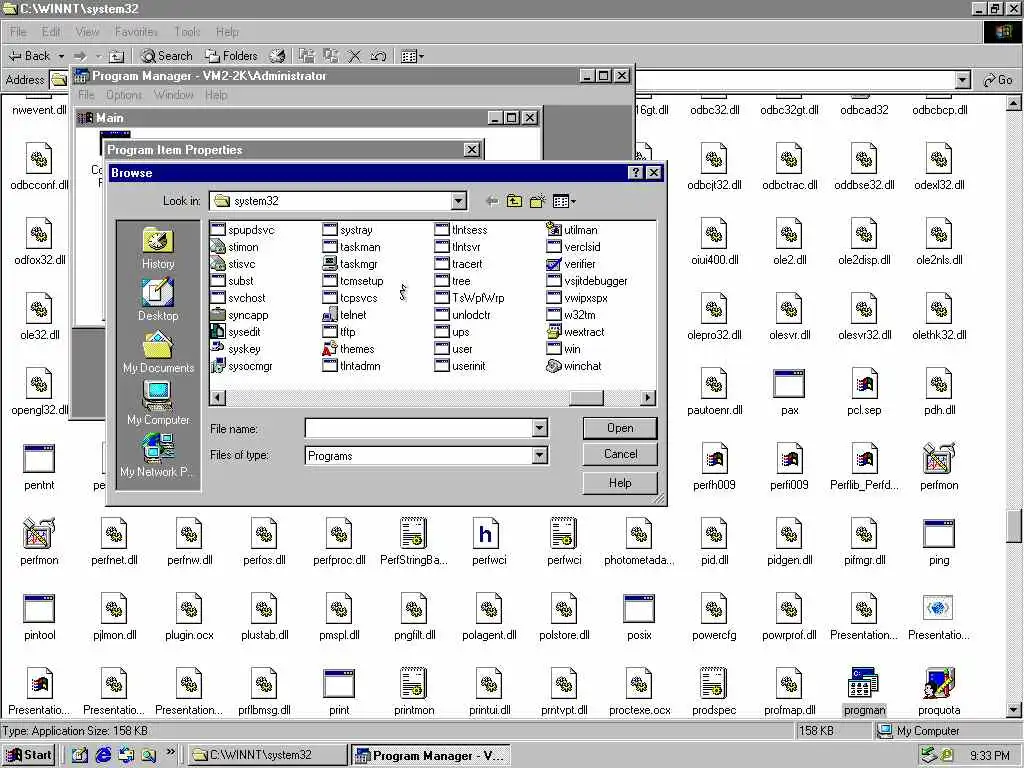Click Up One Level icon in Browse dialog
Image resolution: width=1024 pixels, height=768 pixels.
pos(515,201)
